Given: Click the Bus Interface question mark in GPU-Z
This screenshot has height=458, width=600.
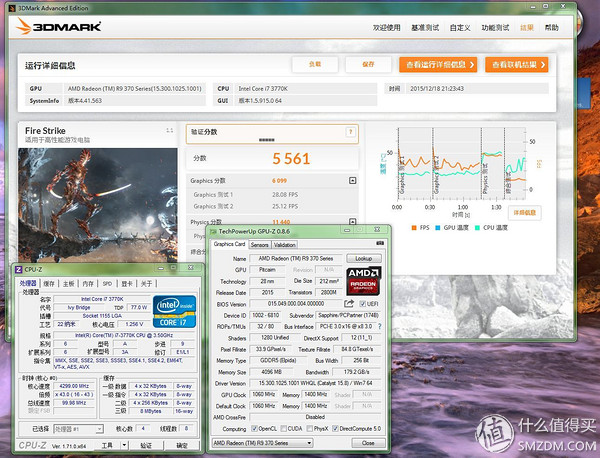Looking at the screenshot, I should [379, 326].
